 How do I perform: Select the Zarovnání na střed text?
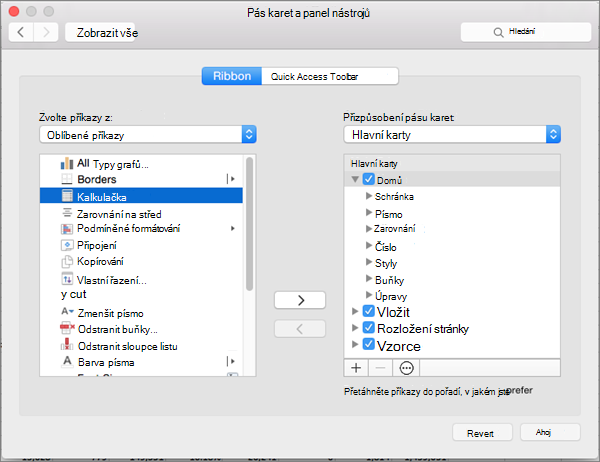(x=119, y=214)
